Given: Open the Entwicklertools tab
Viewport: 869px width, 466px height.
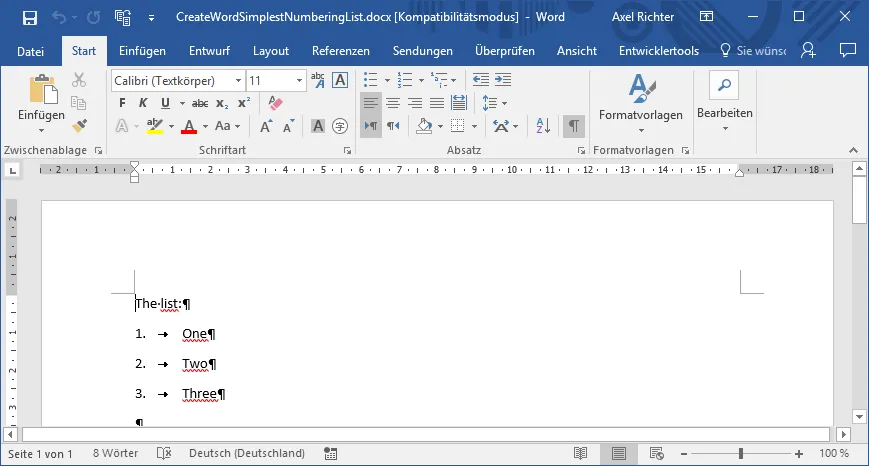Looking at the screenshot, I should click(x=658, y=51).
